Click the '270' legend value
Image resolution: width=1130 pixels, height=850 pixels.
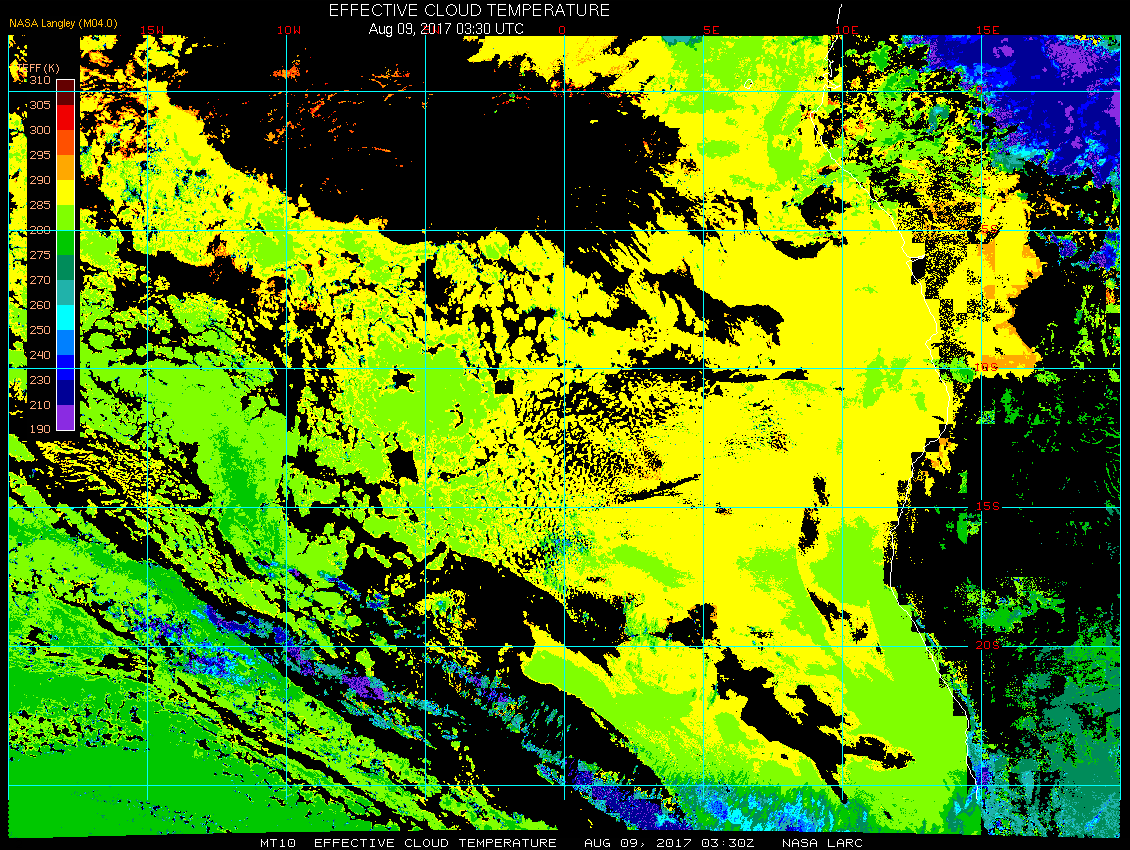pos(40,280)
